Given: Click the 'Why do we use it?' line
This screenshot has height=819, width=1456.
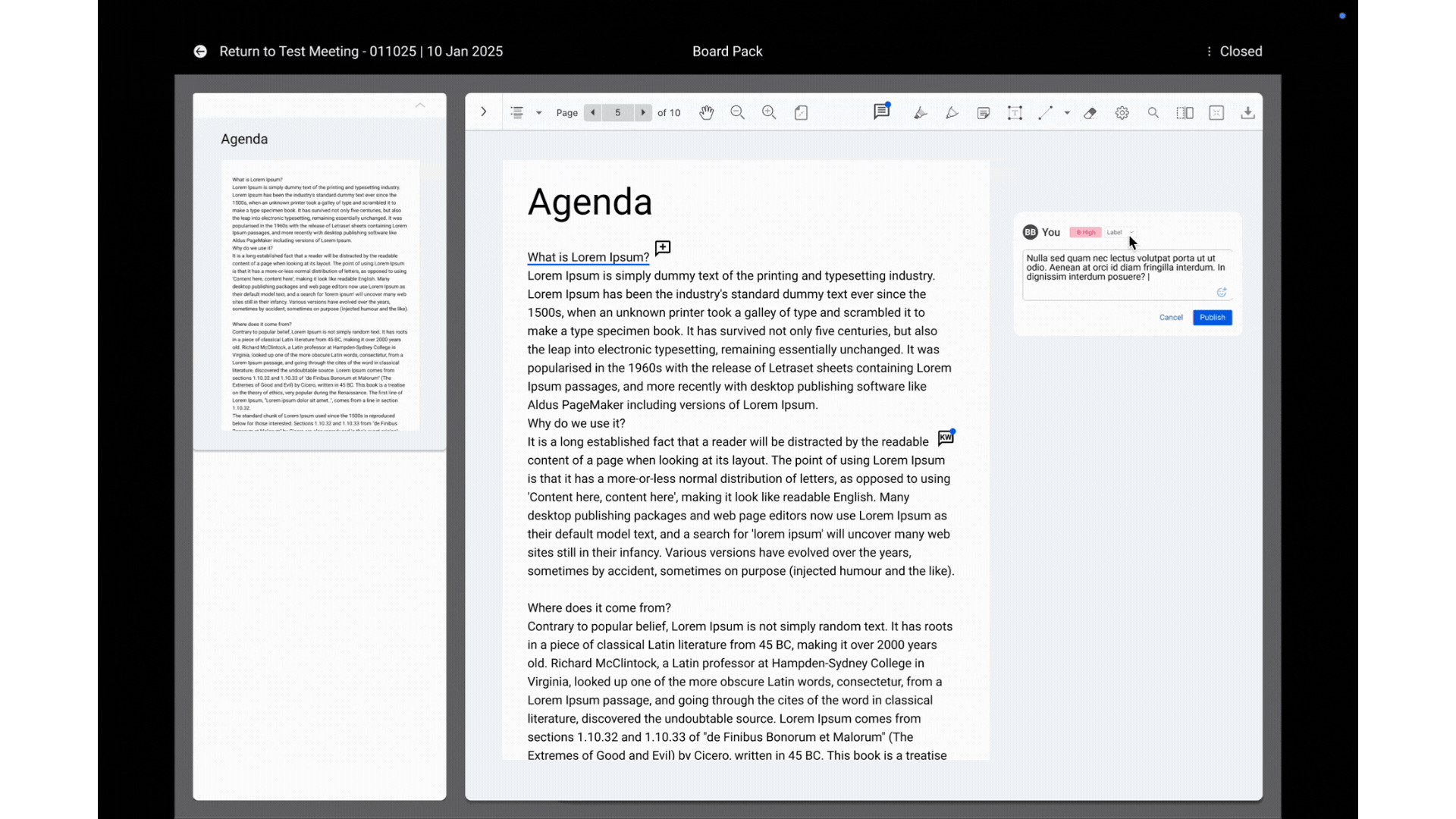Looking at the screenshot, I should pos(576,423).
